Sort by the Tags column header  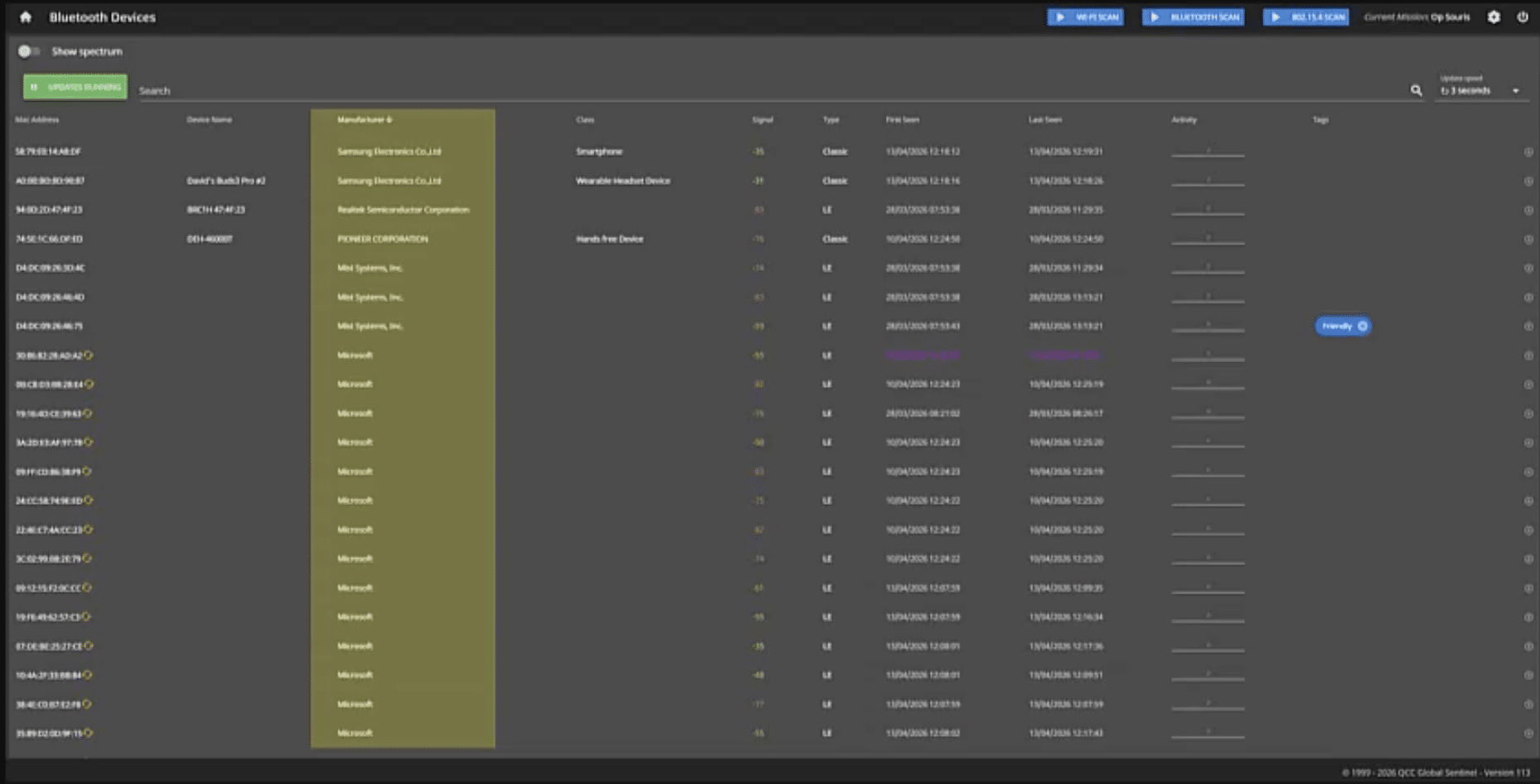tap(1321, 120)
